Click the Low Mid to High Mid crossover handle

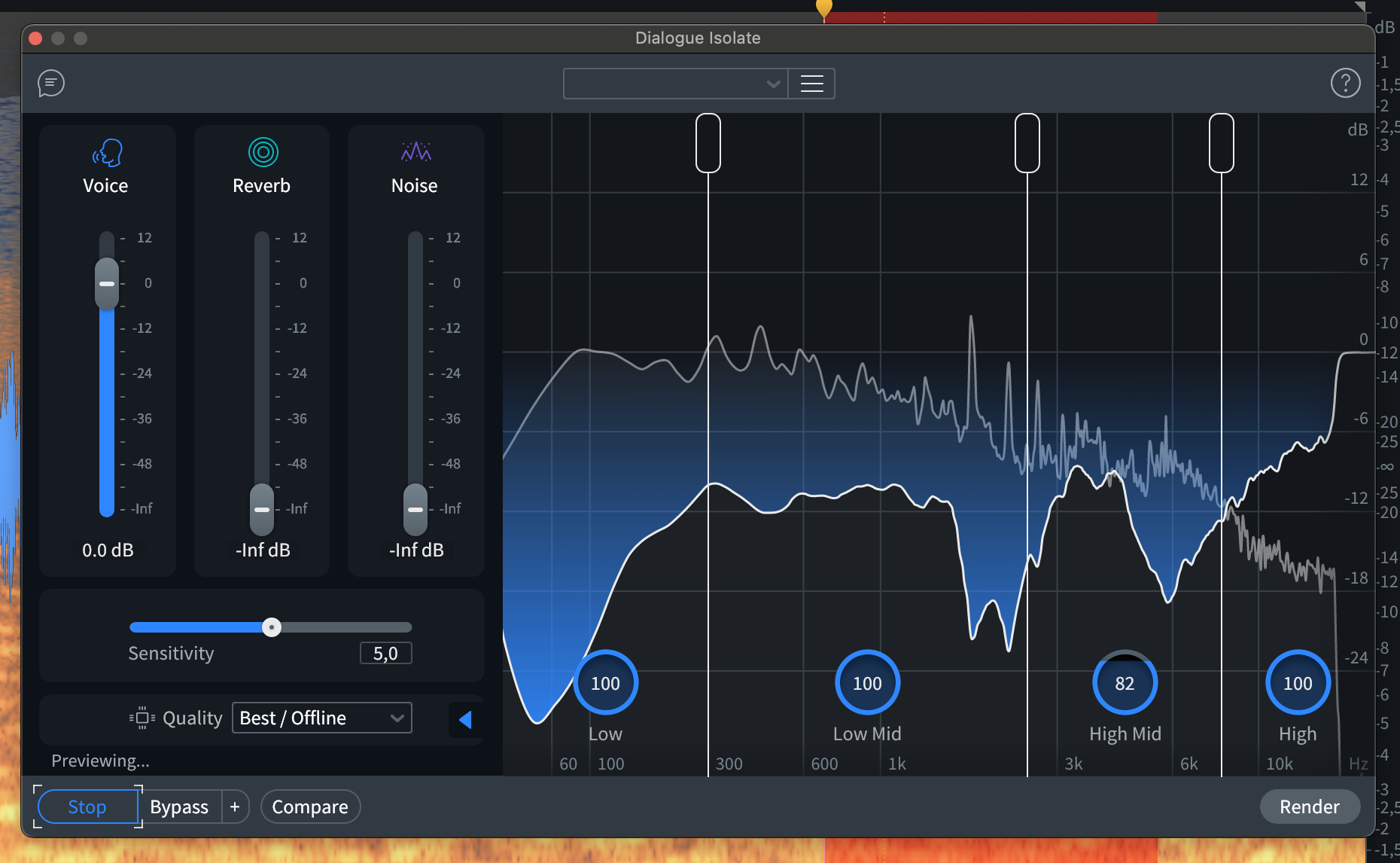pos(1027,143)
